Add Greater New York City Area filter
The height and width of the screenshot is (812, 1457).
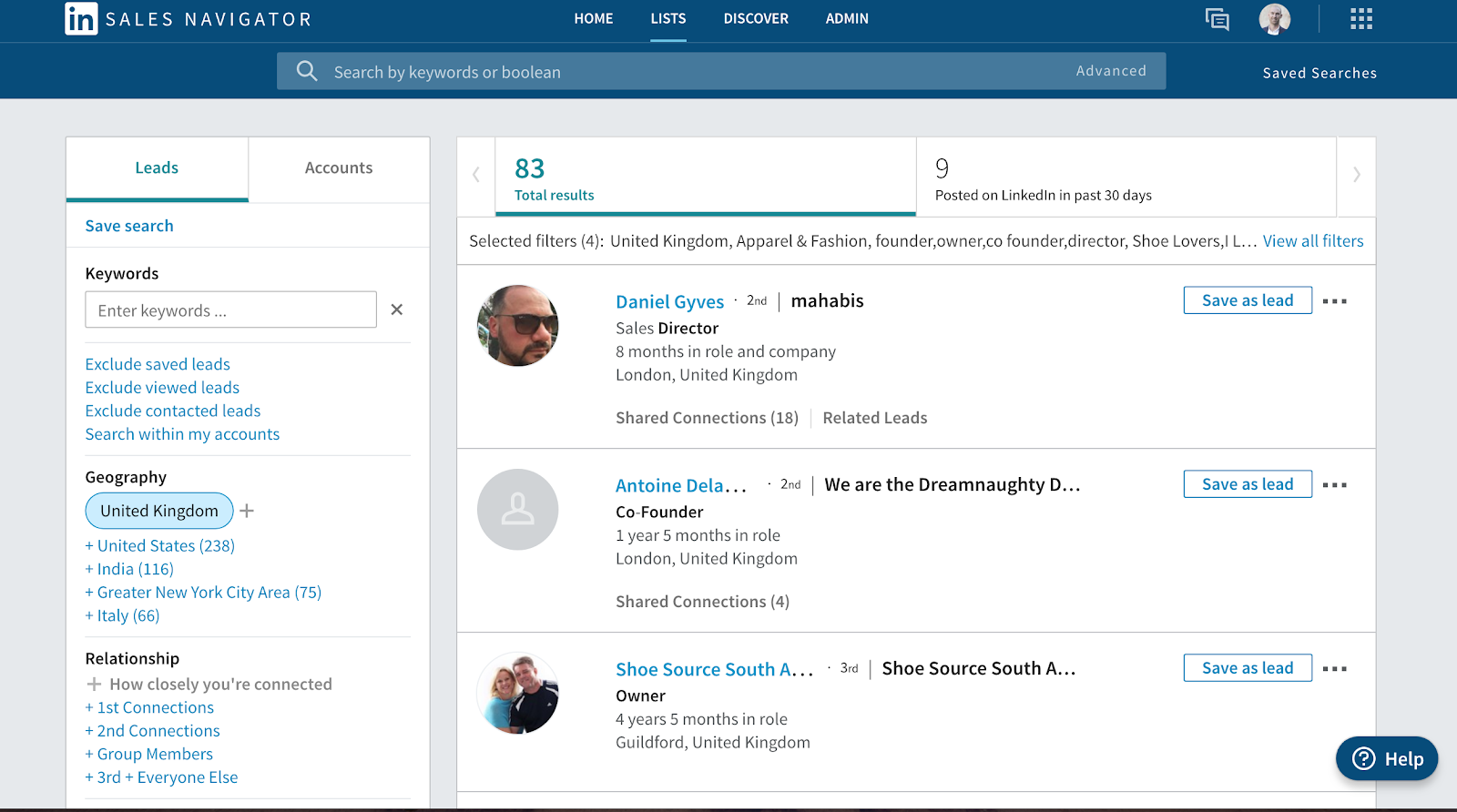click(x=203, y=593)
